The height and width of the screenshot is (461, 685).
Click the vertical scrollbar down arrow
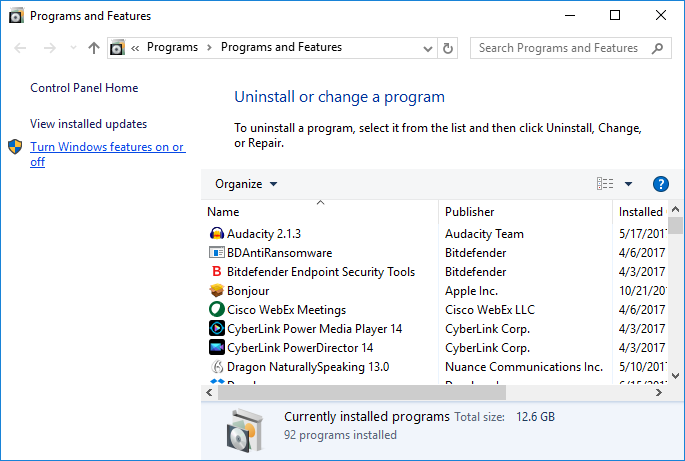675,376
